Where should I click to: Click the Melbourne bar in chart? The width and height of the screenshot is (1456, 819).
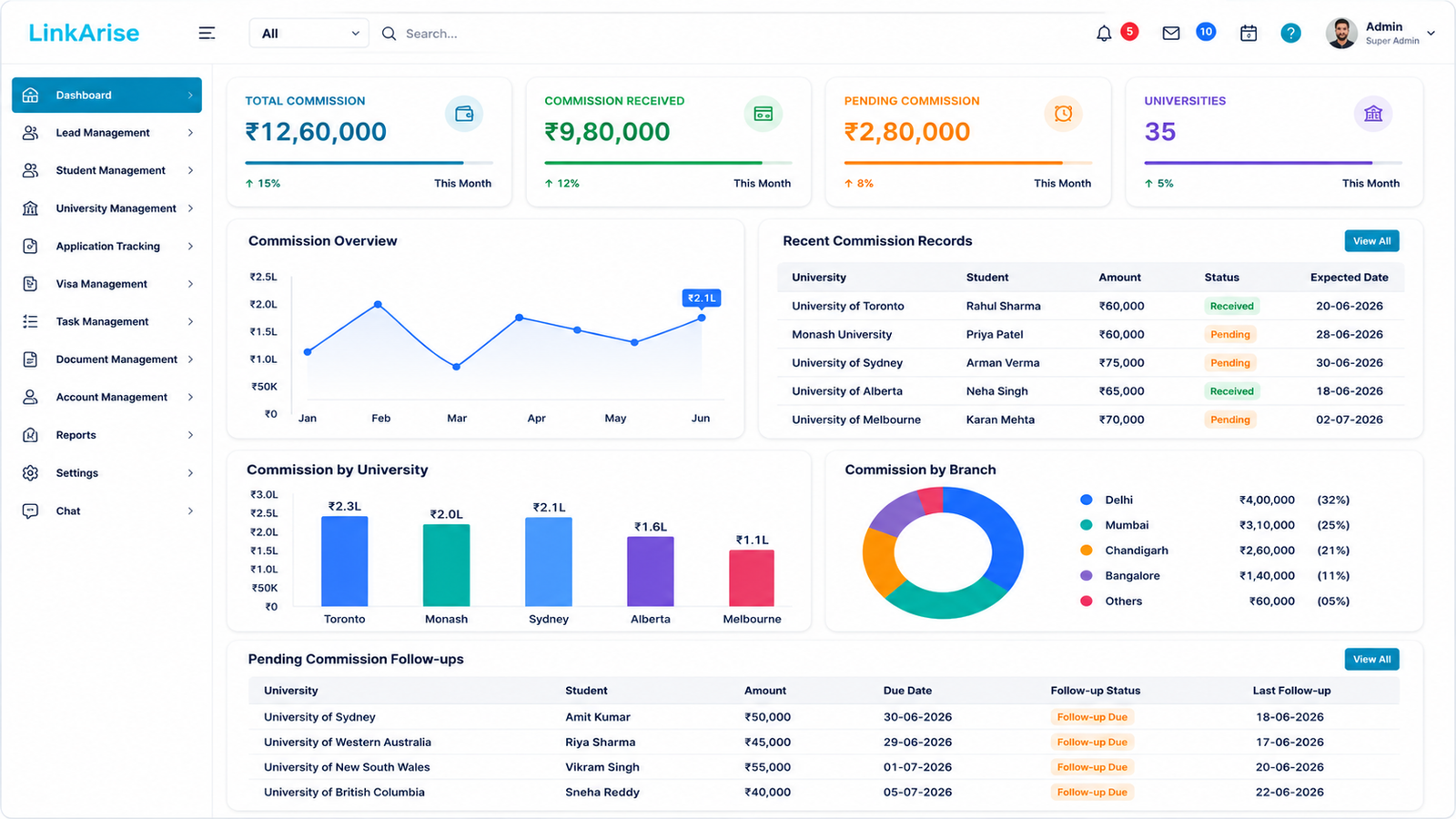coord(752,578)
